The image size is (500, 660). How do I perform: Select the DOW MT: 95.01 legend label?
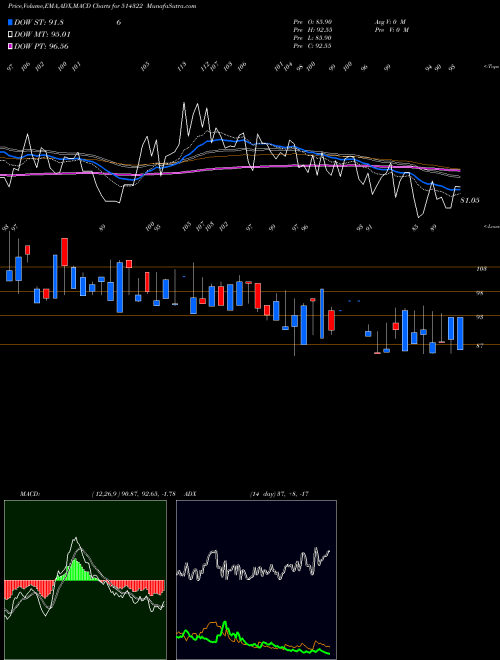coord(42,35)
